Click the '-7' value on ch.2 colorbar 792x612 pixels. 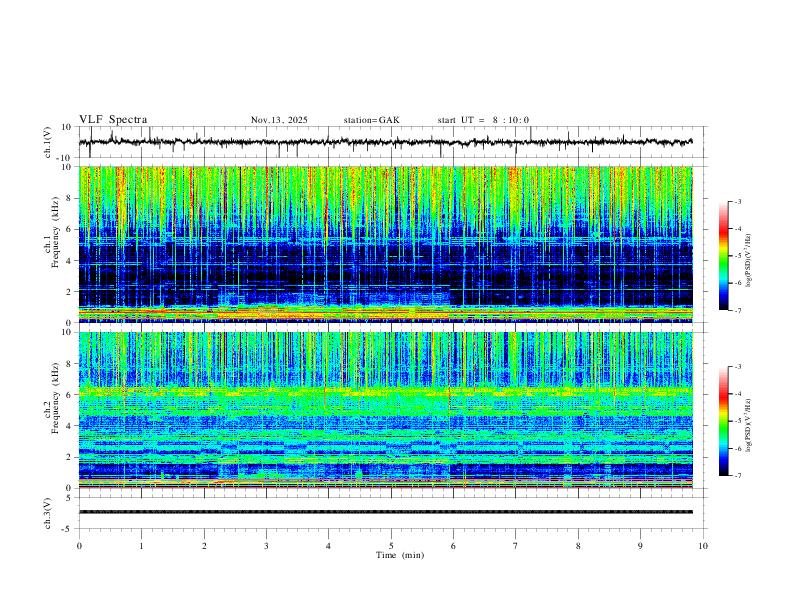(738, 476)
